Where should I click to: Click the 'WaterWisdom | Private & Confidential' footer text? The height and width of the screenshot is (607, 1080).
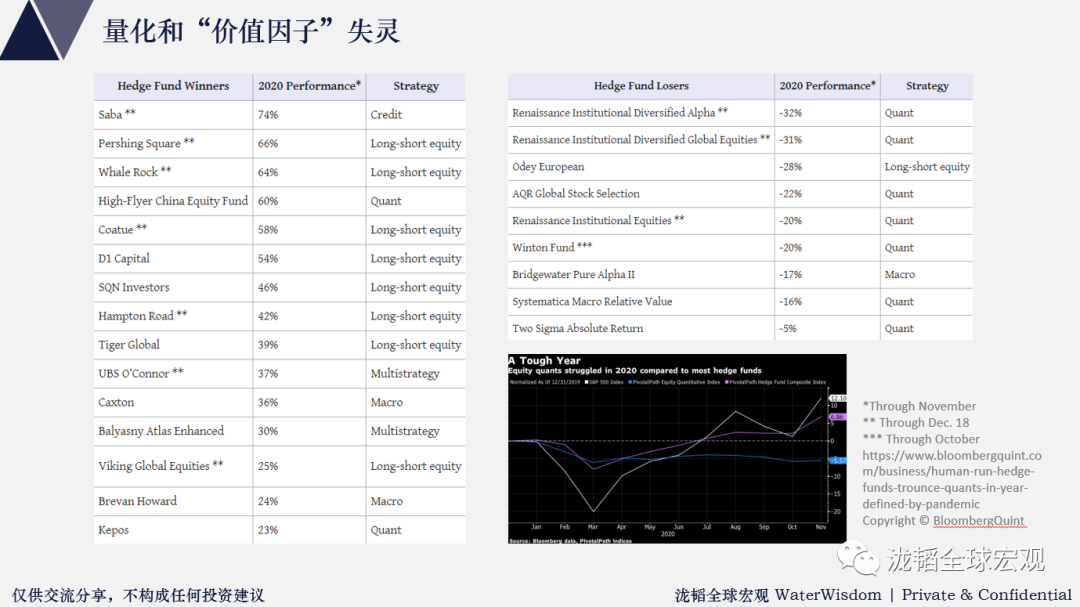coord(924,595)
